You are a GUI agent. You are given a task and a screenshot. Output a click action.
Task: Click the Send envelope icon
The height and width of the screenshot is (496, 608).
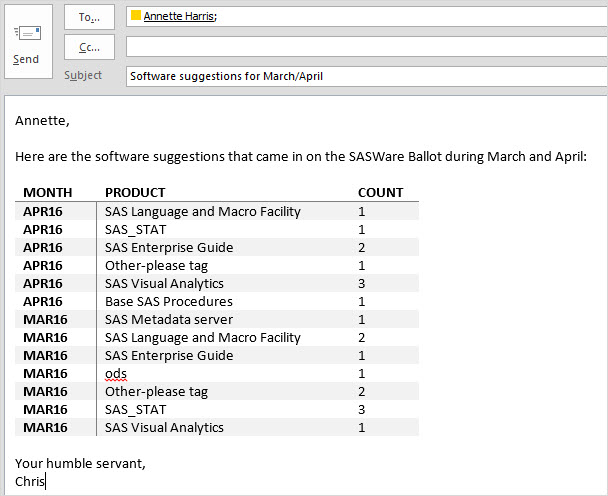pyautogui.click(x=27, y=33)
